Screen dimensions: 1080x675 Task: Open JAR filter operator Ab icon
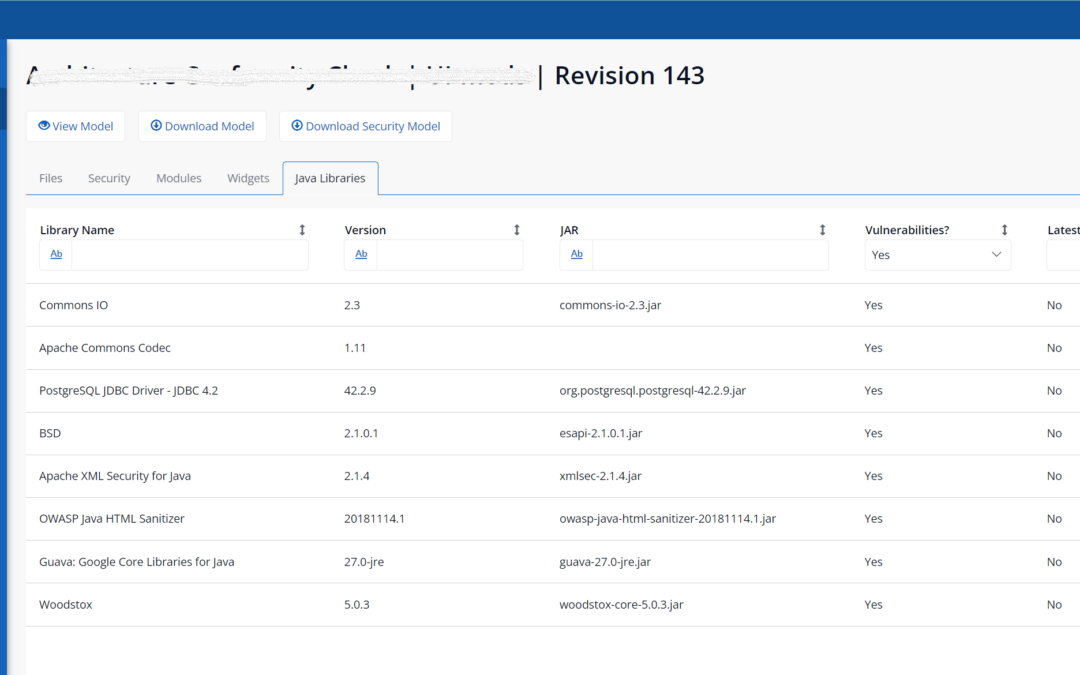point(577,254)
